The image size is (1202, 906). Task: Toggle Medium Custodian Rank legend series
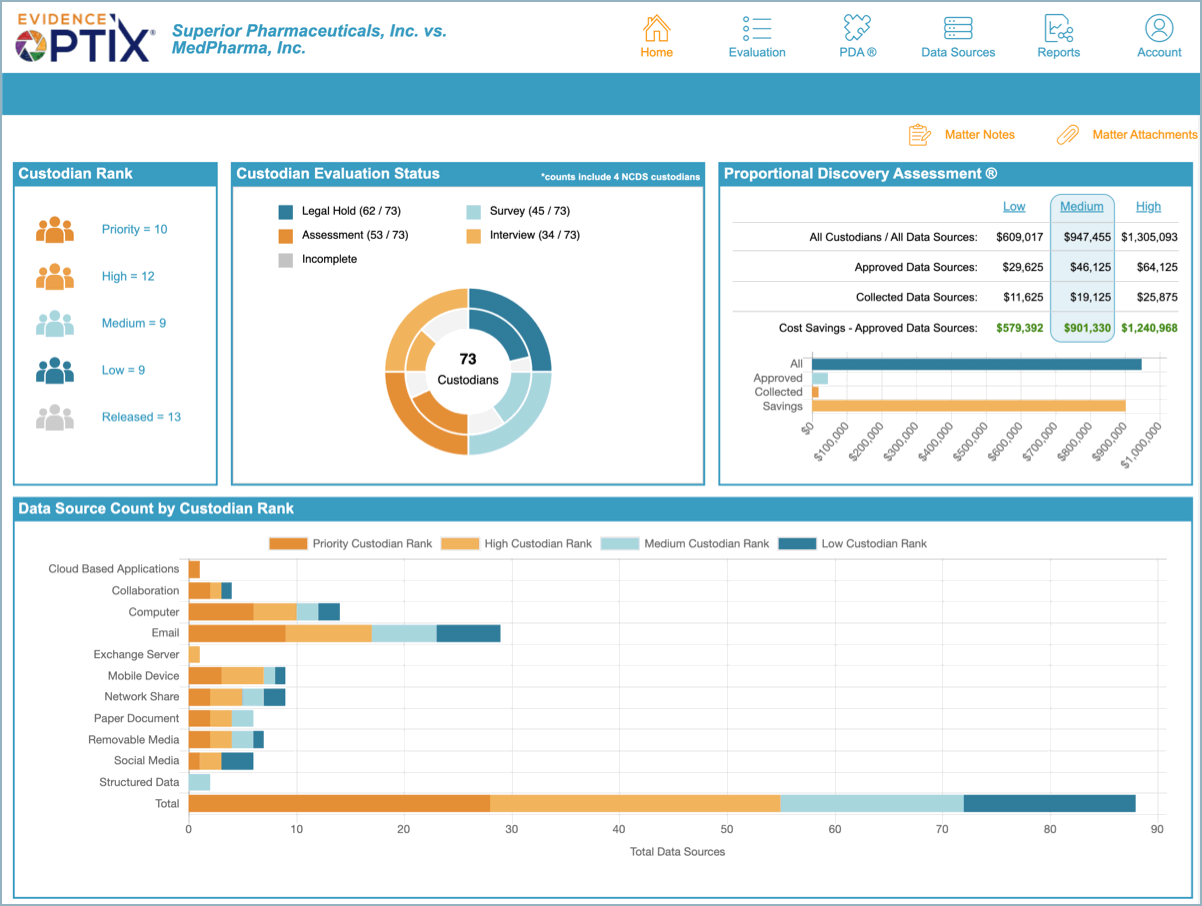coord(619,544)
